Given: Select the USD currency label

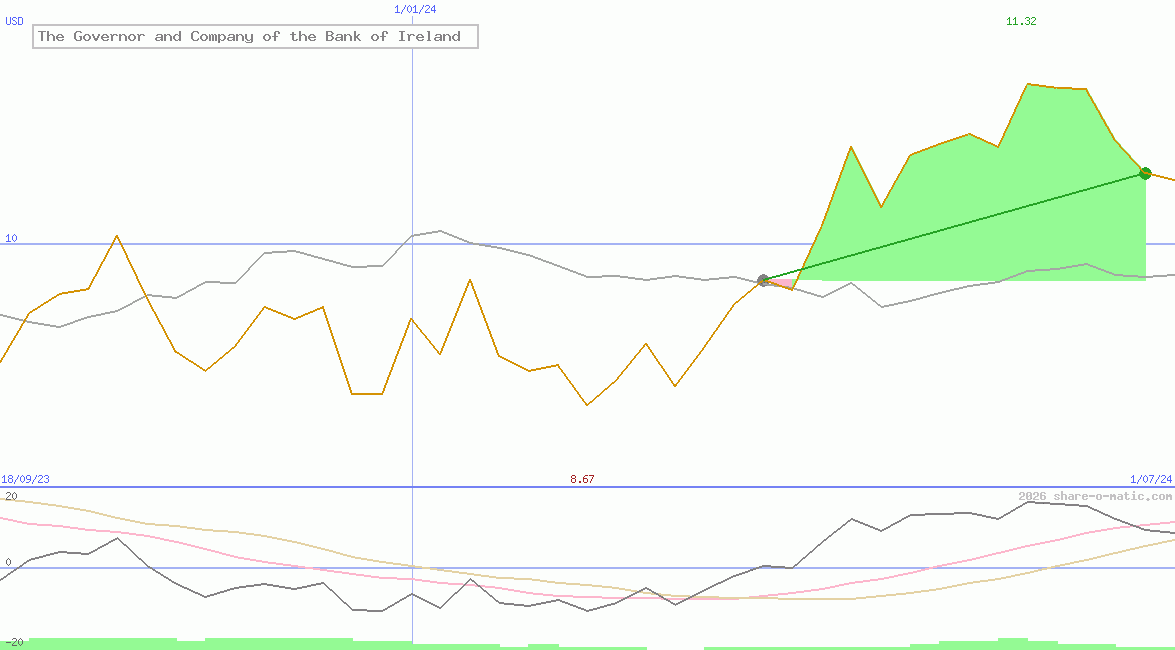Looking at the screenshot, I should coord(14,21).
